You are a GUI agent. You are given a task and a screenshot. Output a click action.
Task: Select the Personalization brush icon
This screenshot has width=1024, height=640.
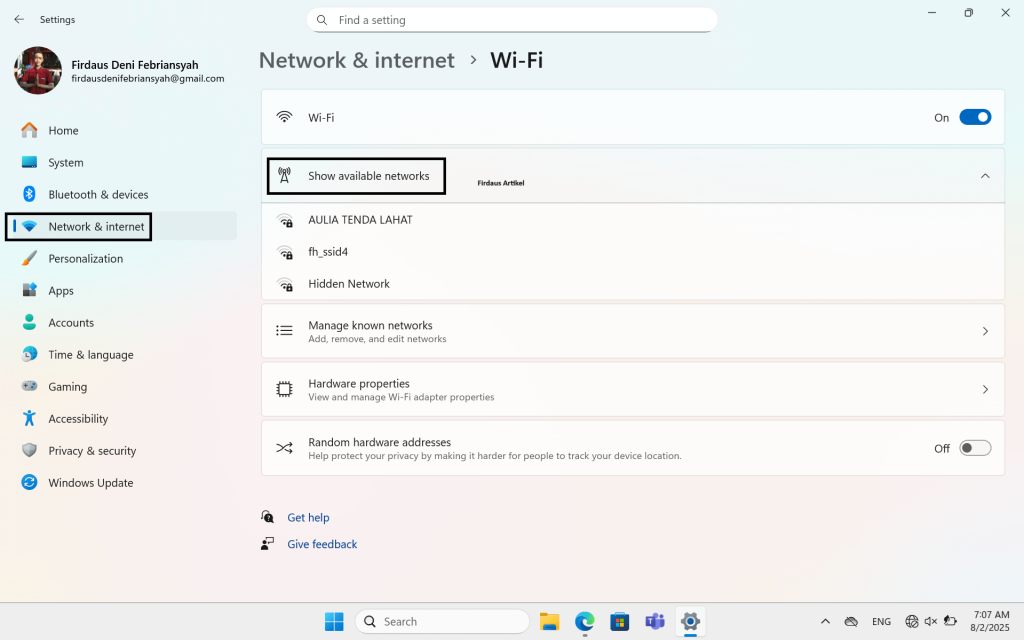(30, 258)
